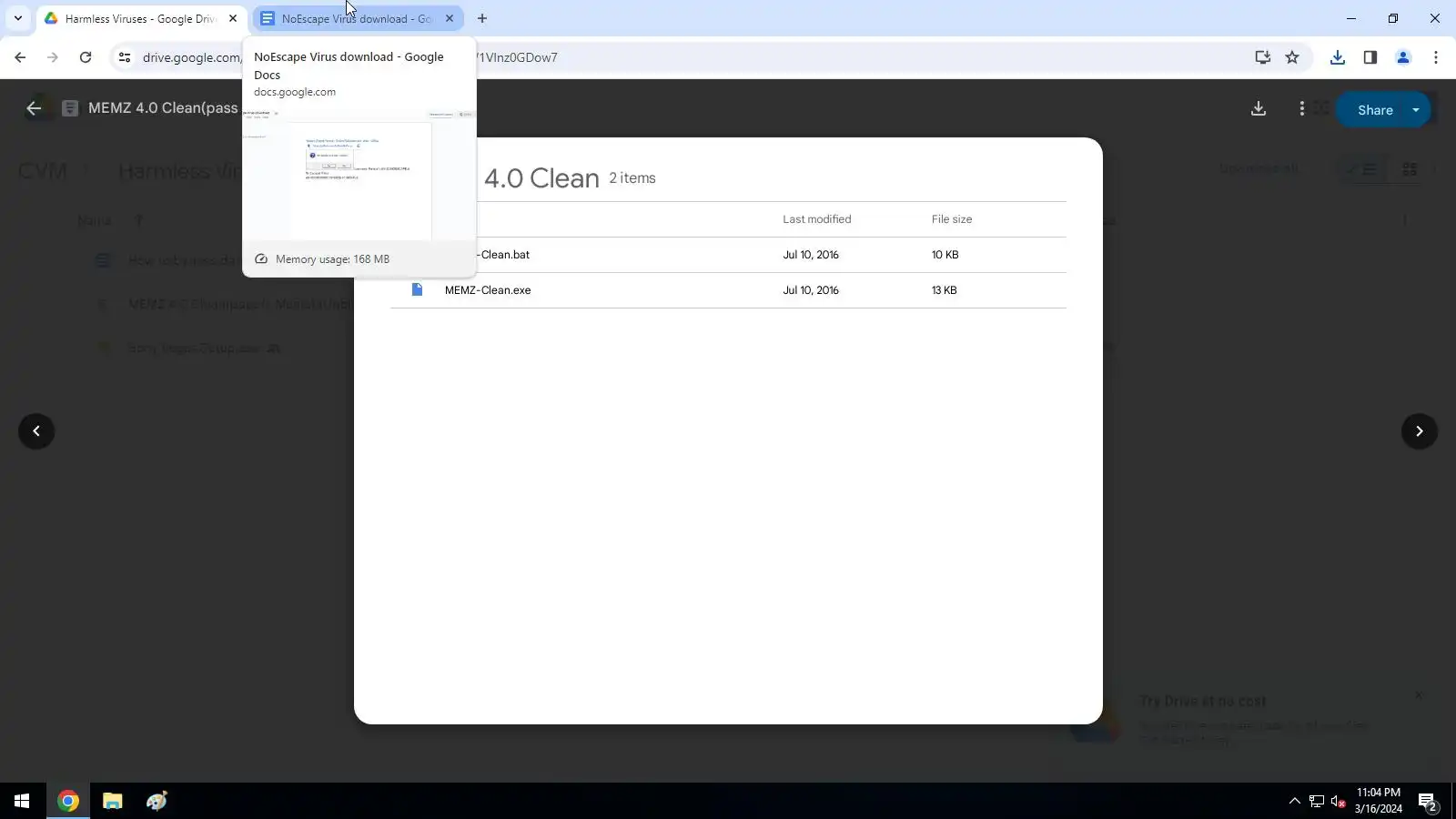
Task: Switch to the NoEscape Virus download tab
Action: pos(356,18)
